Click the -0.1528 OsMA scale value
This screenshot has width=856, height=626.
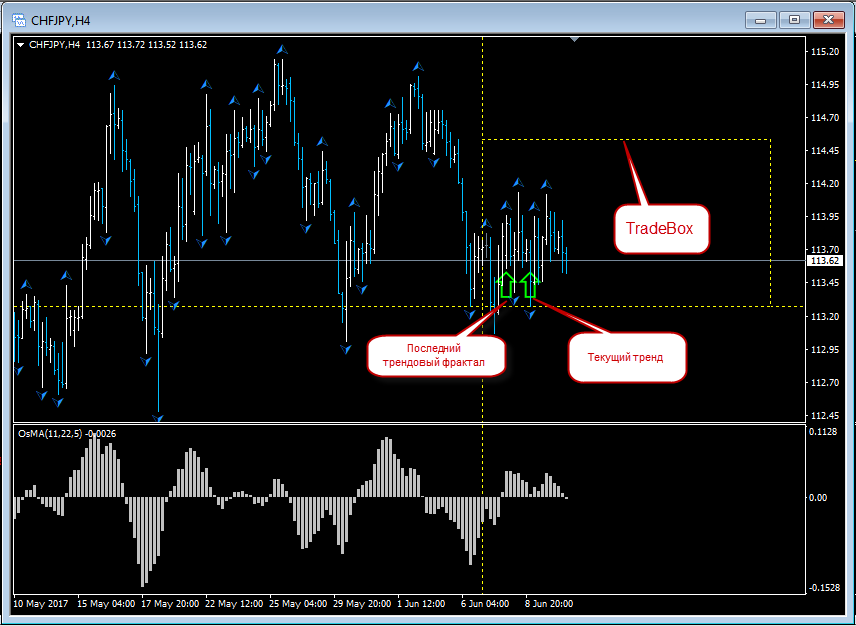825,588
